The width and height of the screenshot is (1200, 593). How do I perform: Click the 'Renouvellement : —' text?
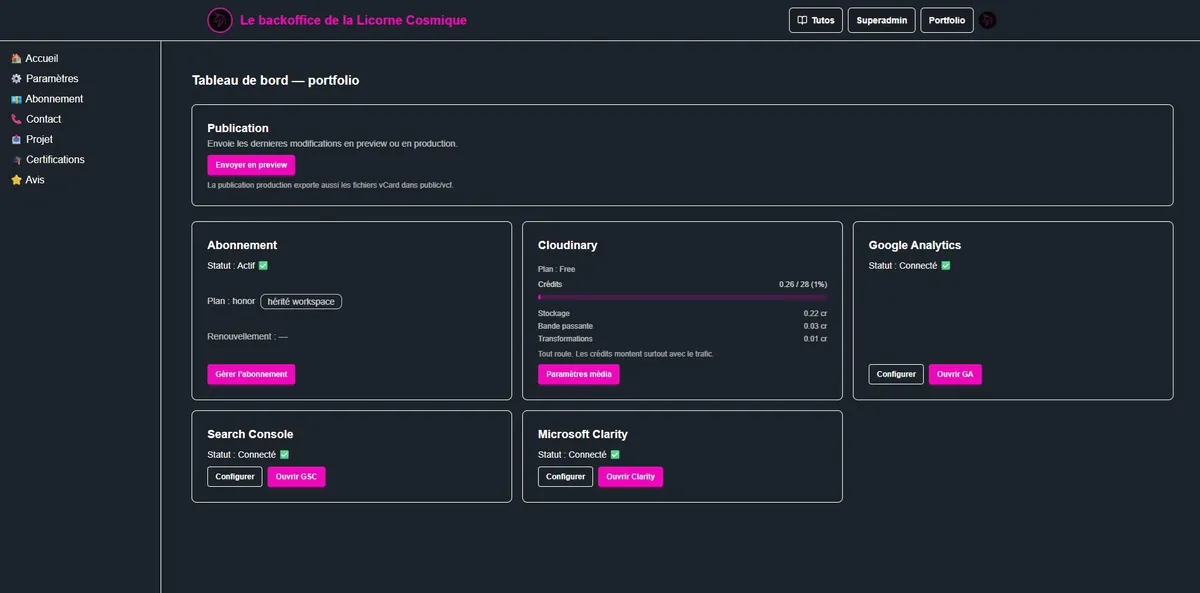click(x=247, y=337)
